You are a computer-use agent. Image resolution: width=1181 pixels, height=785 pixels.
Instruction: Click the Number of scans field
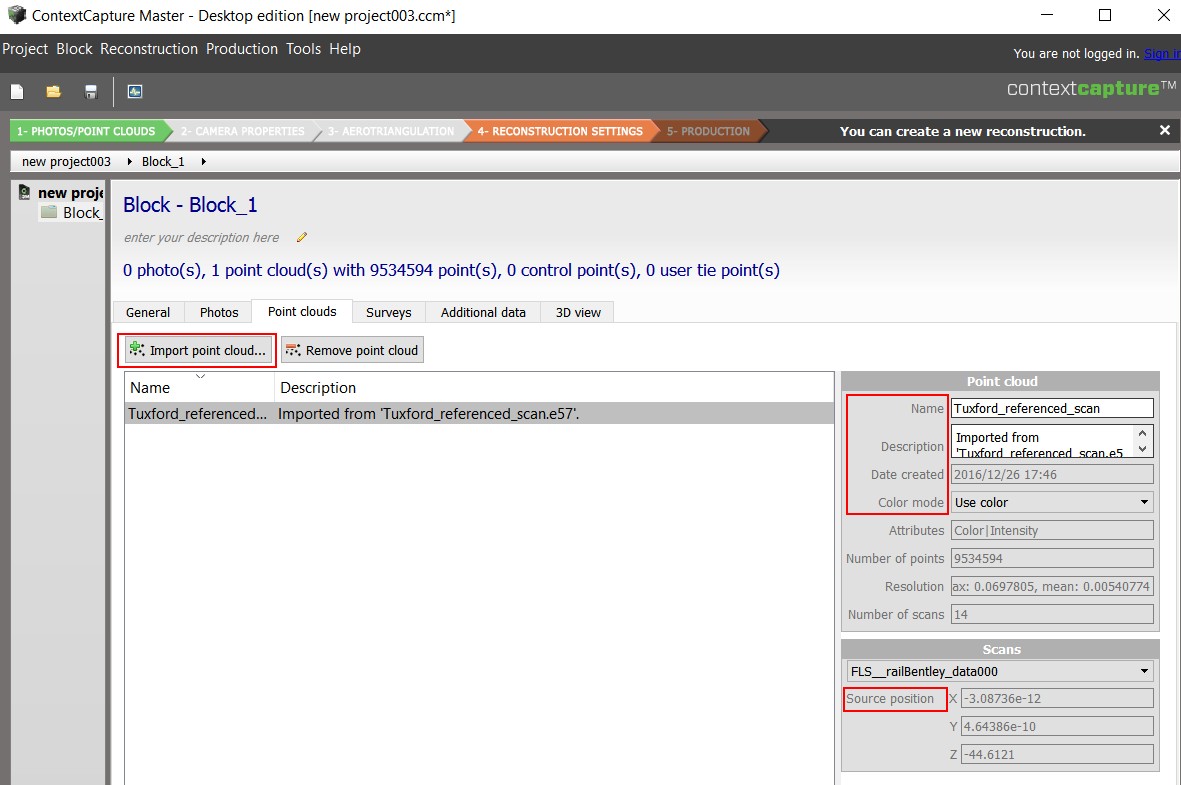(1052, 614)
